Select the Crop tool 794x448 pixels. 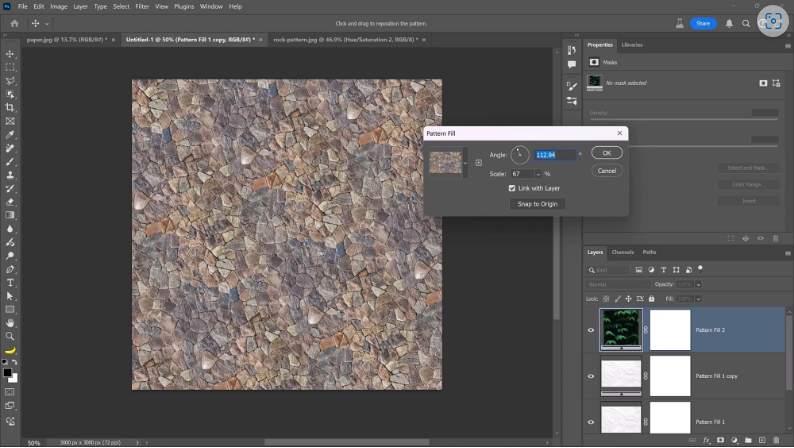pyautogui.click(x=10, y=107)
